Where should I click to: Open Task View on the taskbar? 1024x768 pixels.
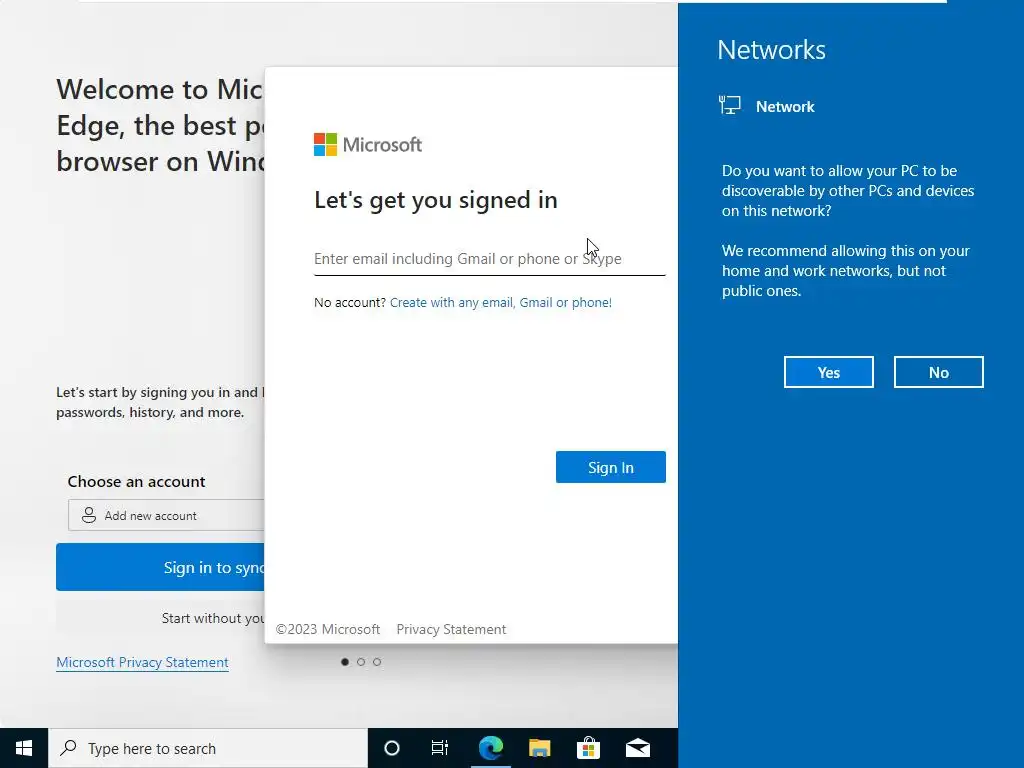(x=440, y=748)
